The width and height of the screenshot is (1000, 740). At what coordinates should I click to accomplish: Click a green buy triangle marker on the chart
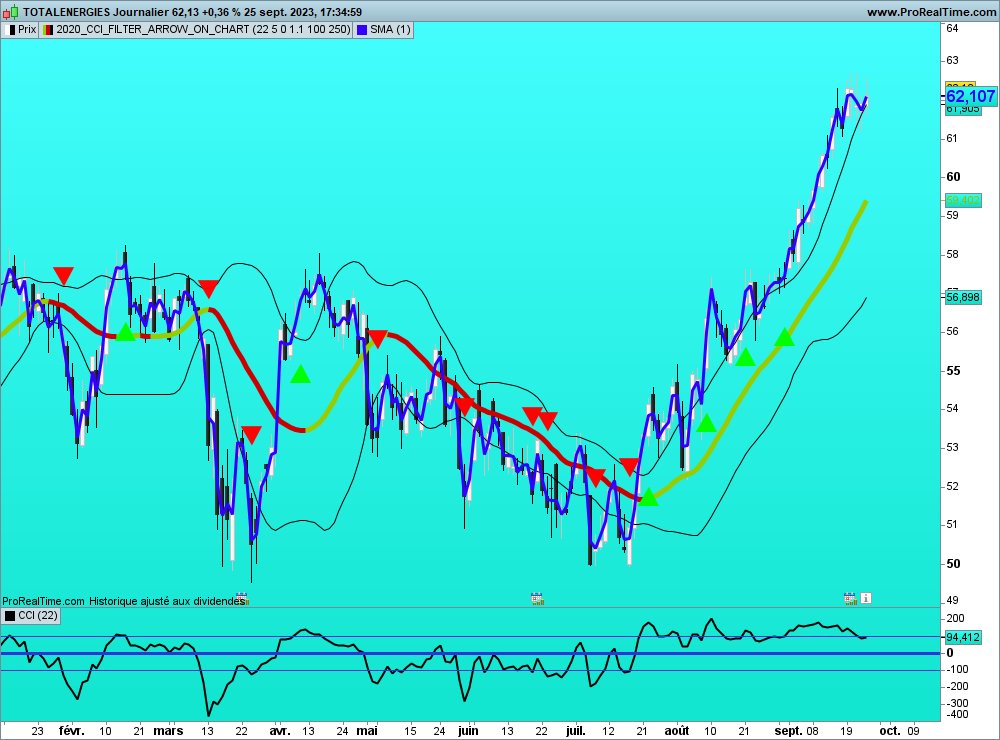pos(125,334)
